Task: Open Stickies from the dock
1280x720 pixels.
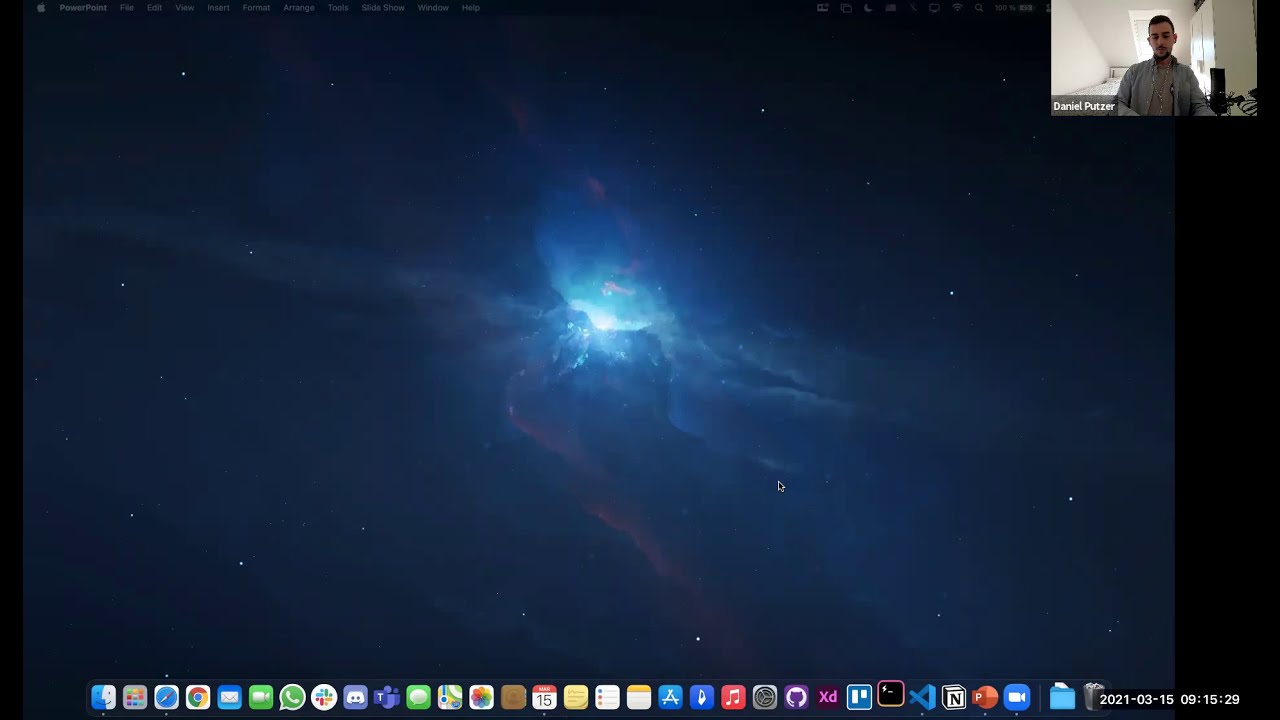Action: 576,697
